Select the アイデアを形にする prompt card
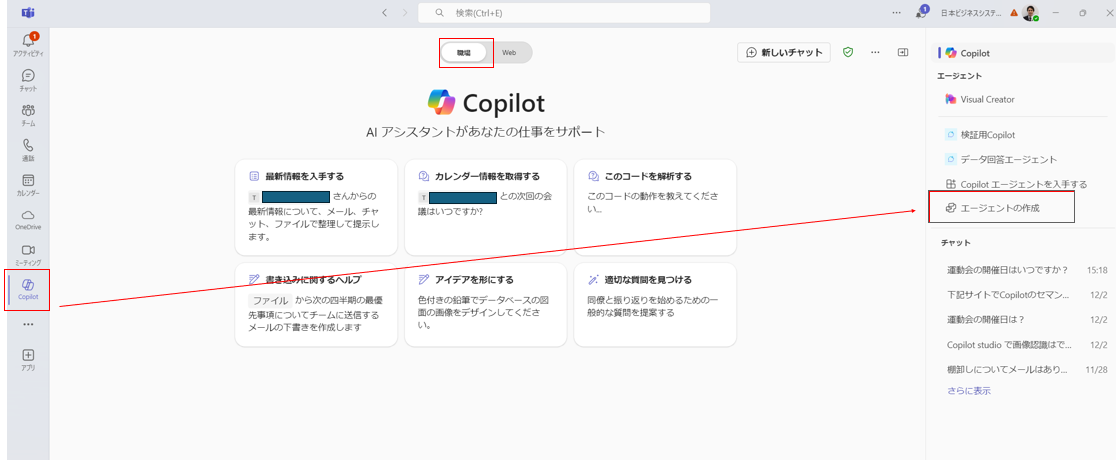The height and width of the screenshot is (460, 1116). coord(485,305)
